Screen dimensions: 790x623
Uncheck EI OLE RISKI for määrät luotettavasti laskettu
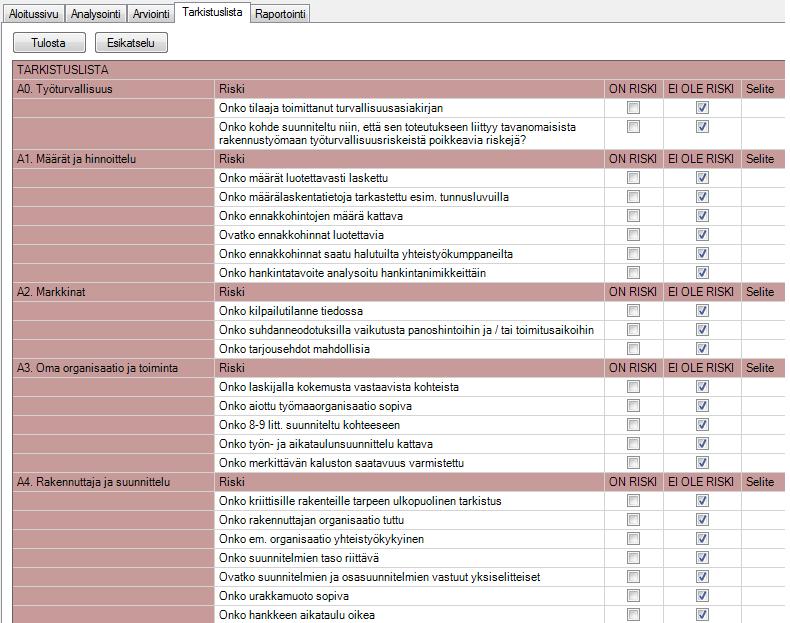pyautogui.click(x=702, y=178)
